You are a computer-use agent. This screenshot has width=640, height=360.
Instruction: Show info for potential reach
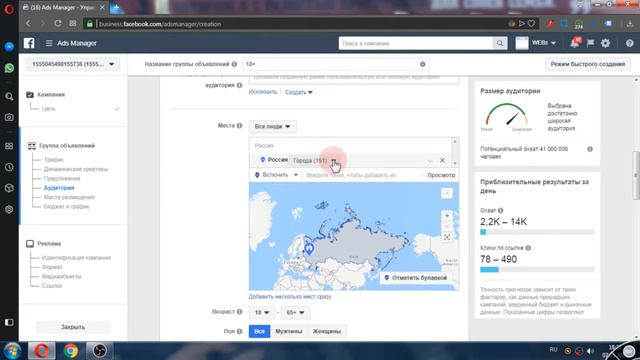pyautogui.click(x=590, y=149)
